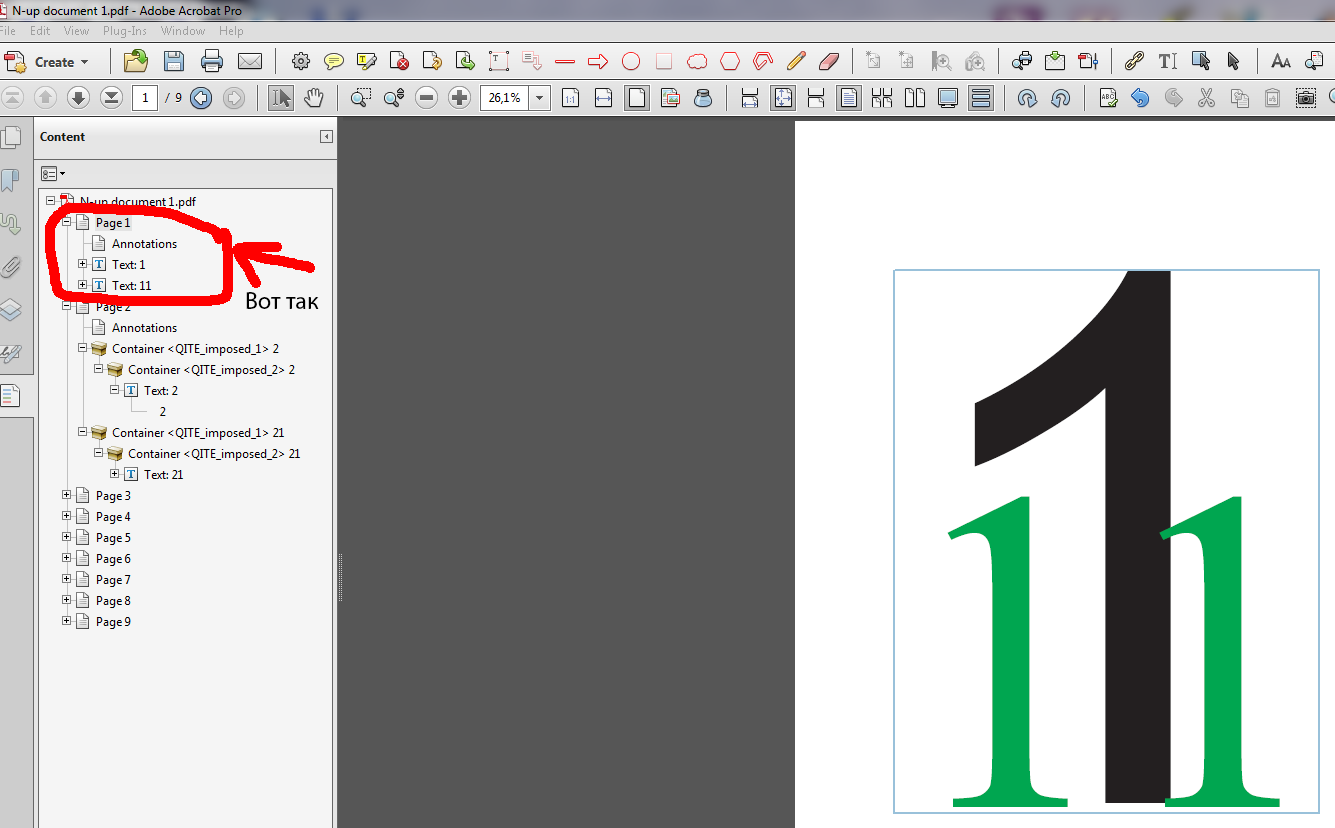Zoom in with the plus button

point(460,98)
